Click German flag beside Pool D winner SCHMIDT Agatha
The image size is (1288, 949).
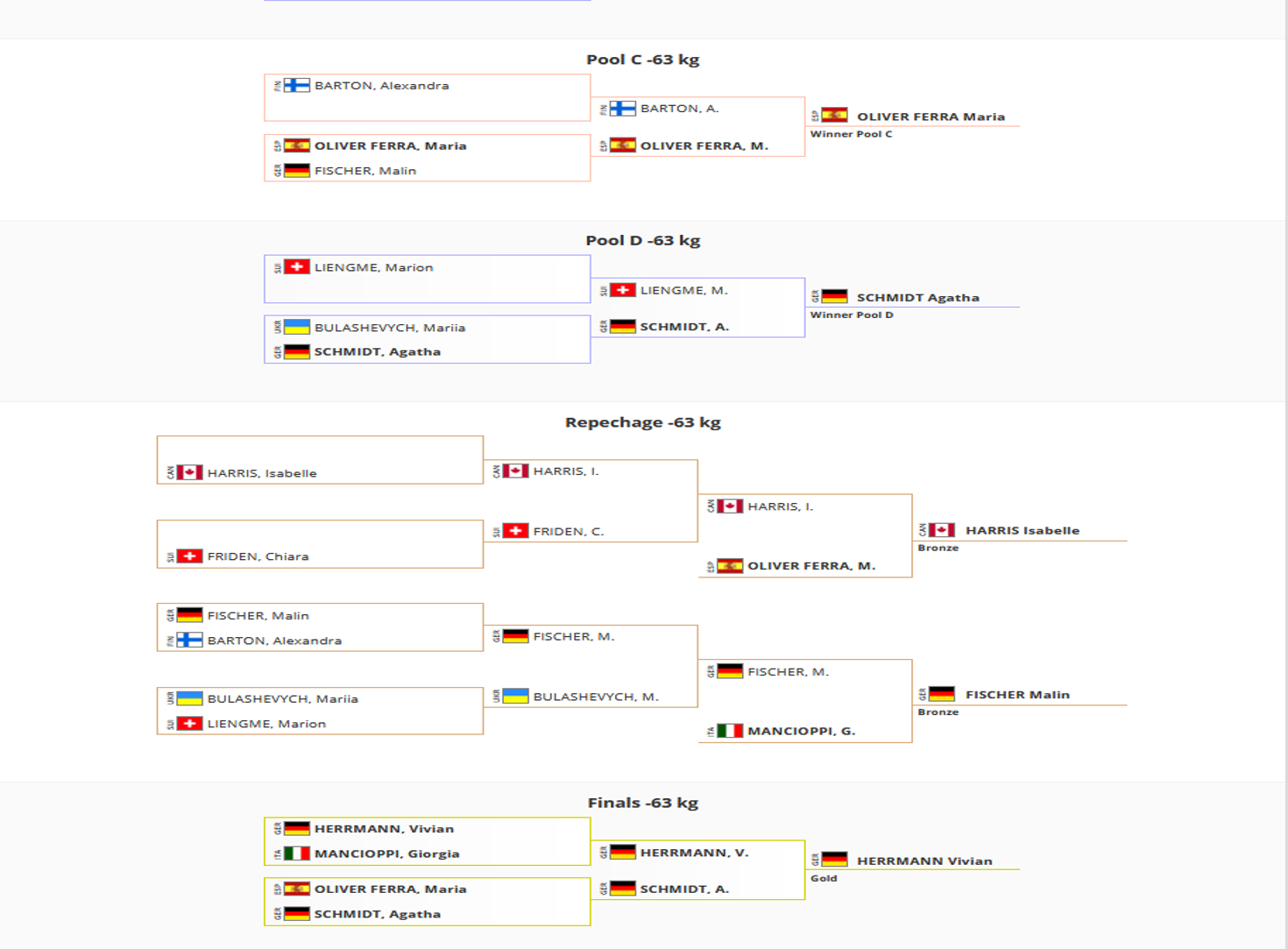pyautogui.click(x=834, y=297)
